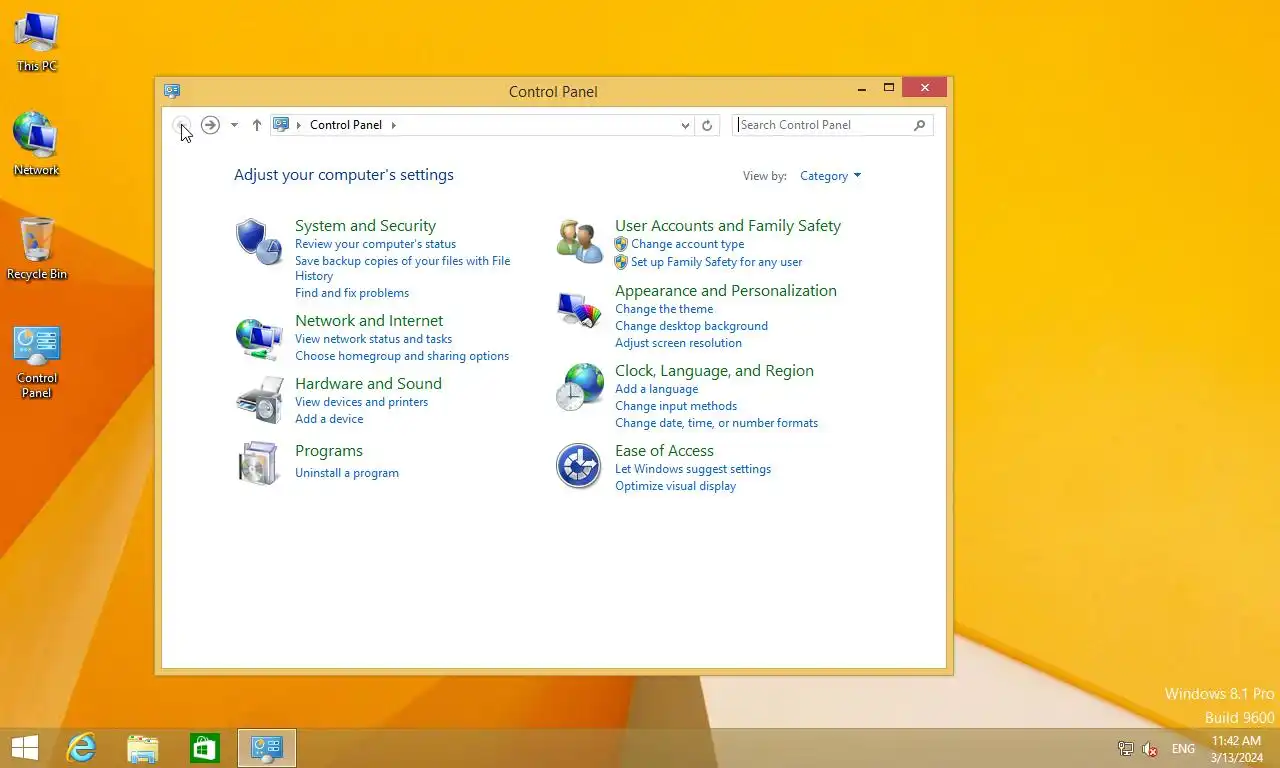
Task: Click the network tray icon
Action: (1126, 749)
